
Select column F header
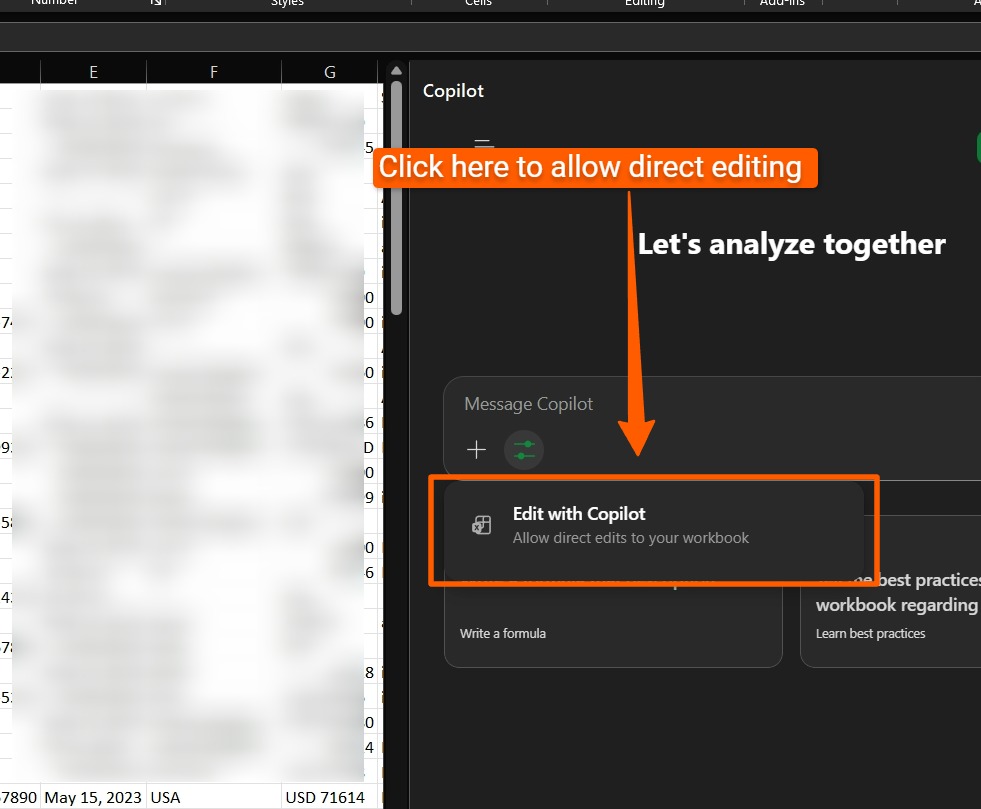(214, 72)
